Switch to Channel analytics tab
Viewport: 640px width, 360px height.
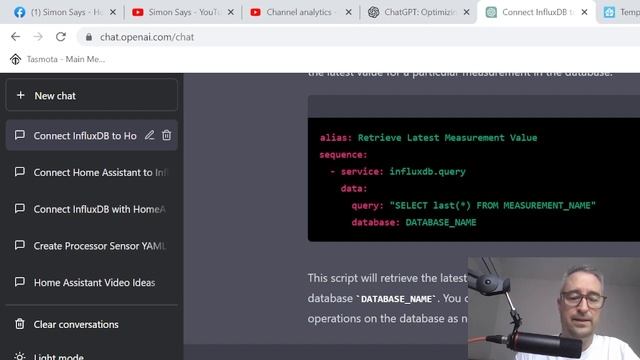click(x=301, y=12)
